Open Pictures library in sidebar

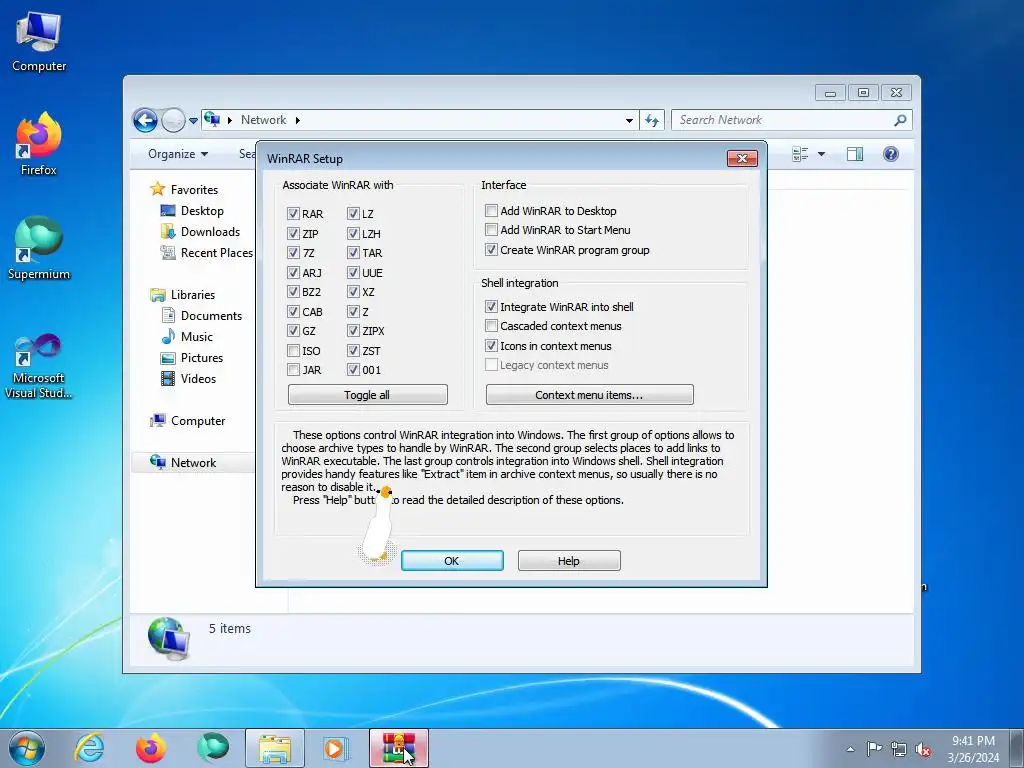(202, 357)
